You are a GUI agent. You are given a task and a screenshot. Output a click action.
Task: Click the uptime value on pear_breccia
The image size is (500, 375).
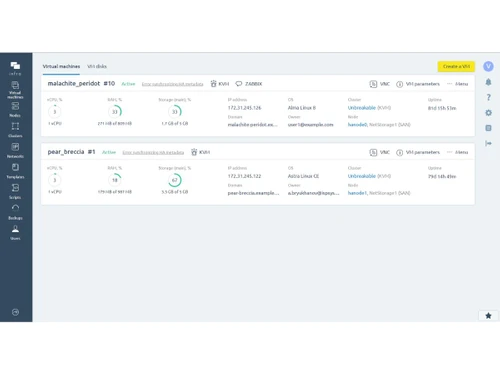point(442,176)
